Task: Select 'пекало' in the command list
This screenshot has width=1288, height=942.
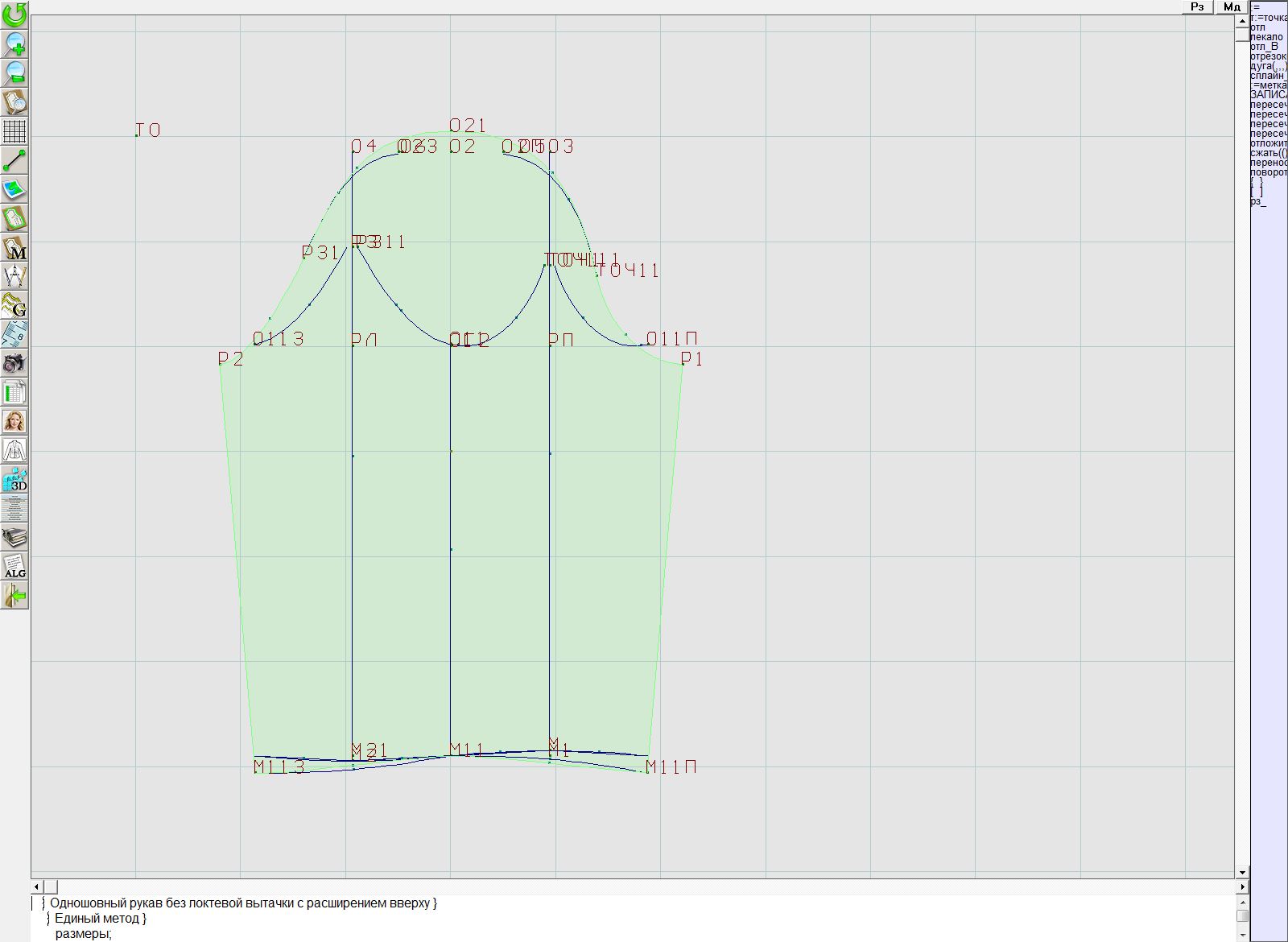Action: [x=1267, y=37]
